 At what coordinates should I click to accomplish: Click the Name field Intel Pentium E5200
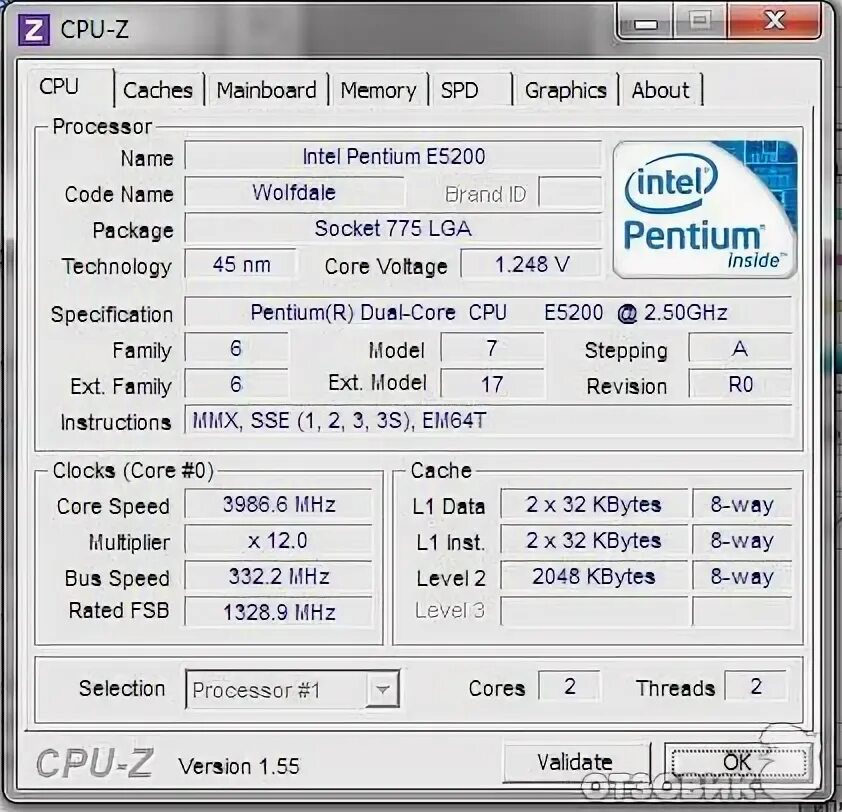click(x=393, y=156)
